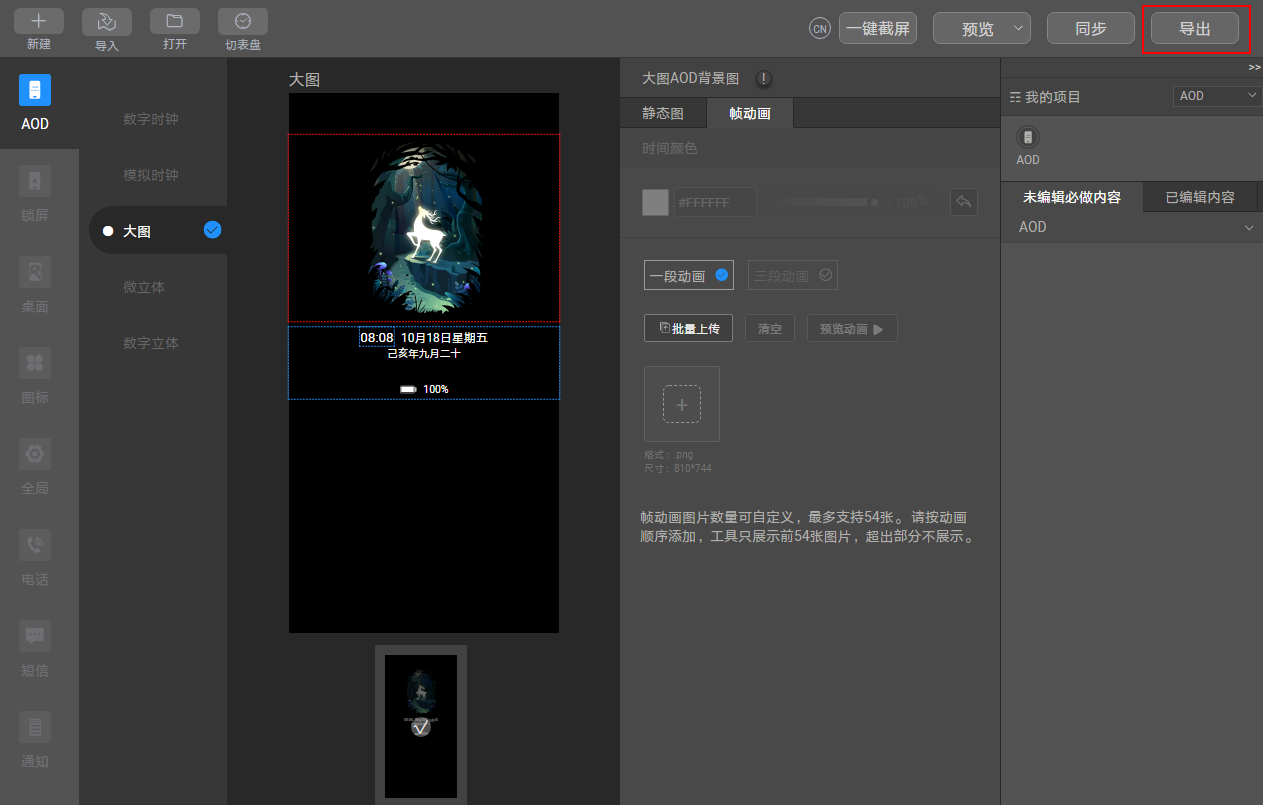Image resolution: width=1263 pixels, height=805 pixels.
Task: Click the 预览动画 play button
Action: click(x=852, y=328)
